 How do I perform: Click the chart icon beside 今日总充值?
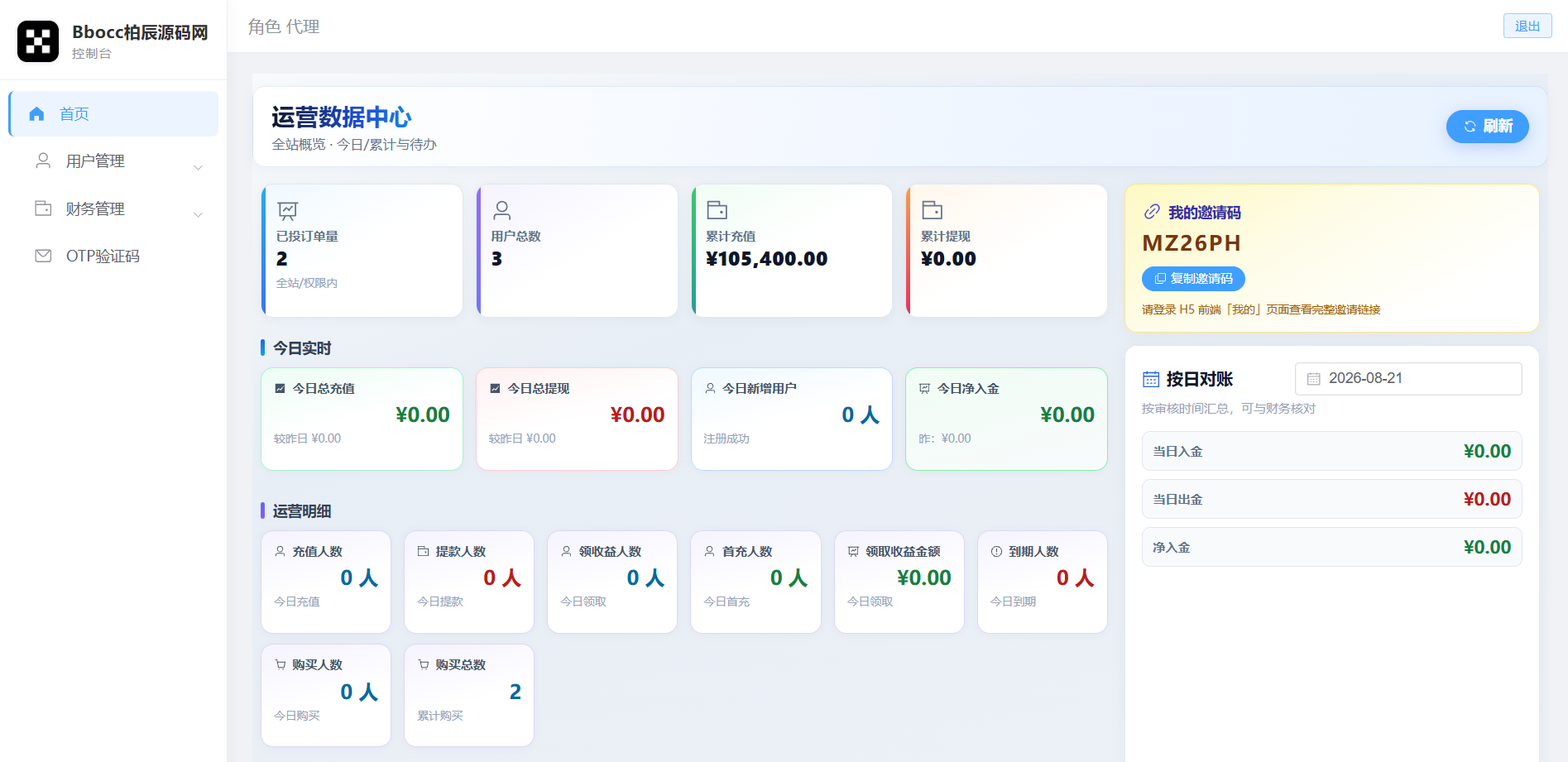(280, 388)
